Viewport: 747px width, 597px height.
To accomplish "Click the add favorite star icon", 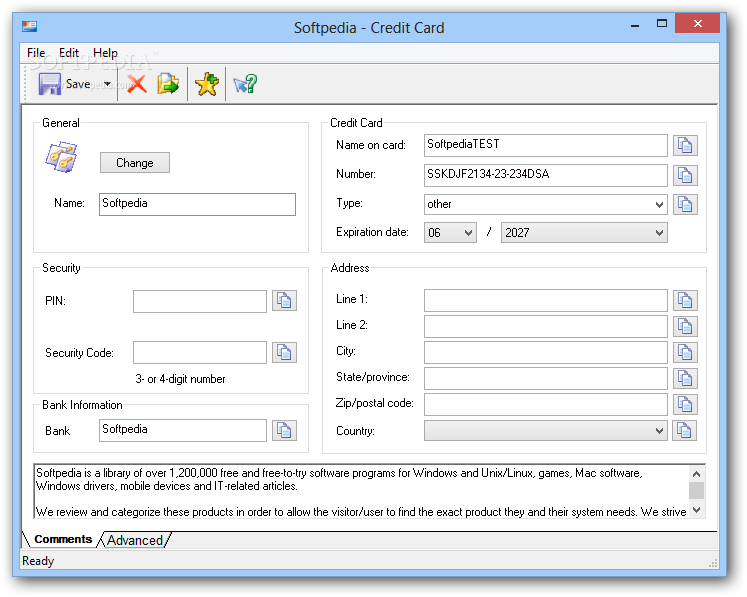I will coord(207,84).
